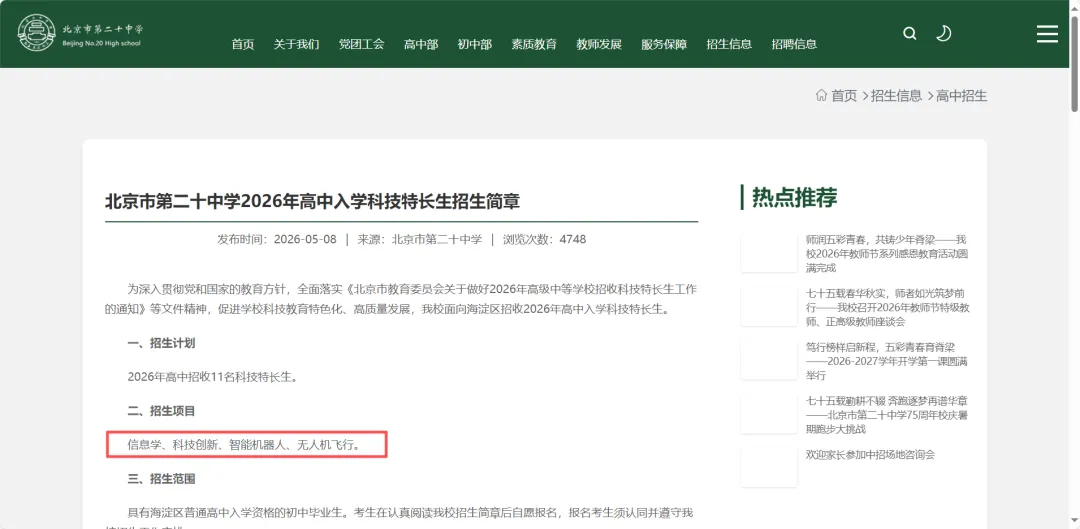Click the 二、招生项目 heading
Viewport: 1080px width, 529px height.
[161, 411]
